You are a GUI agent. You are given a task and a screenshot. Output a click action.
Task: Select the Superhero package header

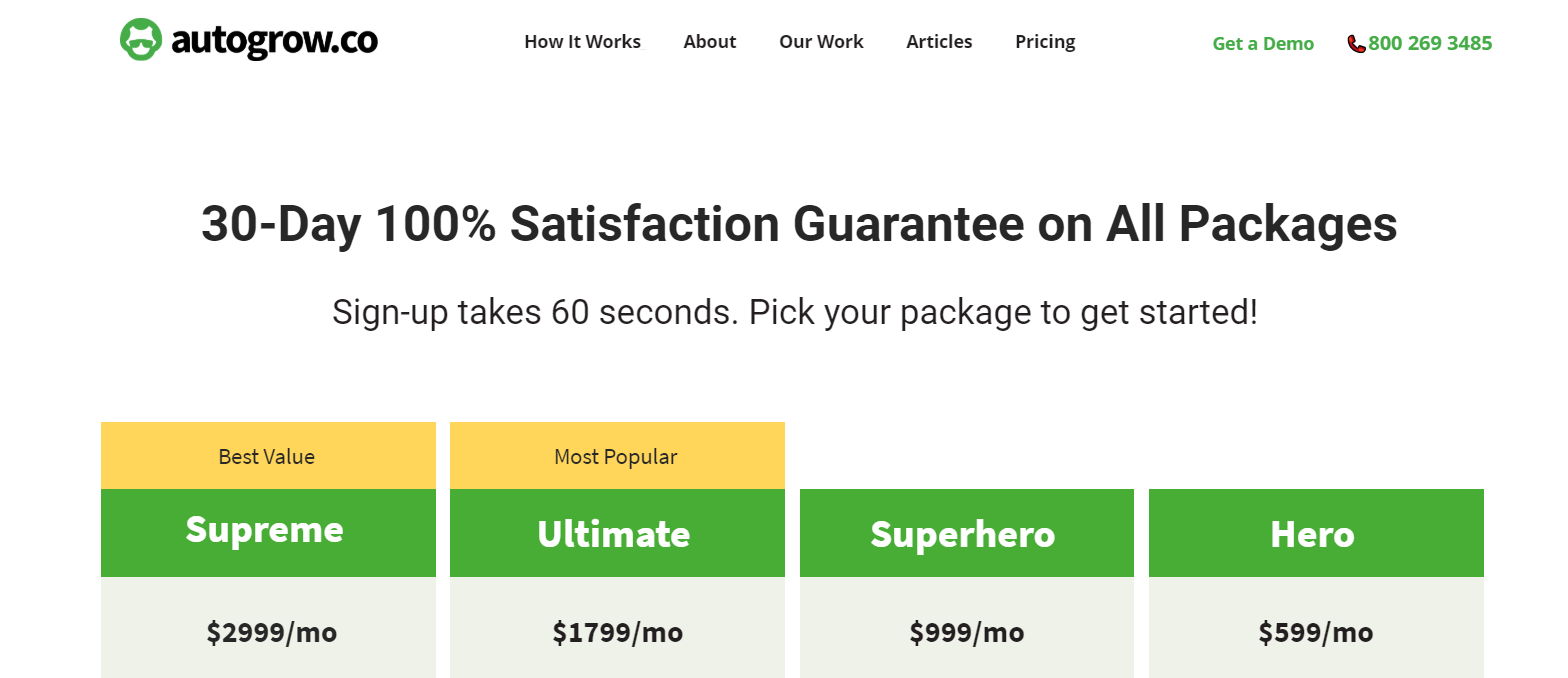(x=965, y=532)
